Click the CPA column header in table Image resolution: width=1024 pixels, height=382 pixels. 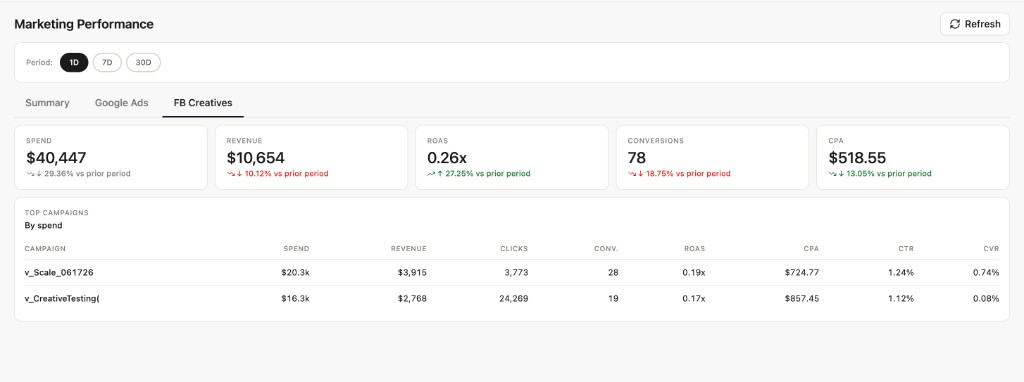811,249
